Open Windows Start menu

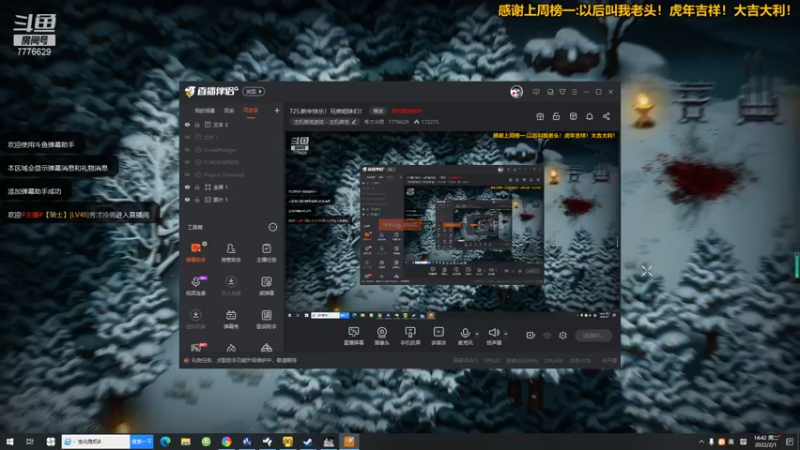pyautogui.click(x=9, y=441)
